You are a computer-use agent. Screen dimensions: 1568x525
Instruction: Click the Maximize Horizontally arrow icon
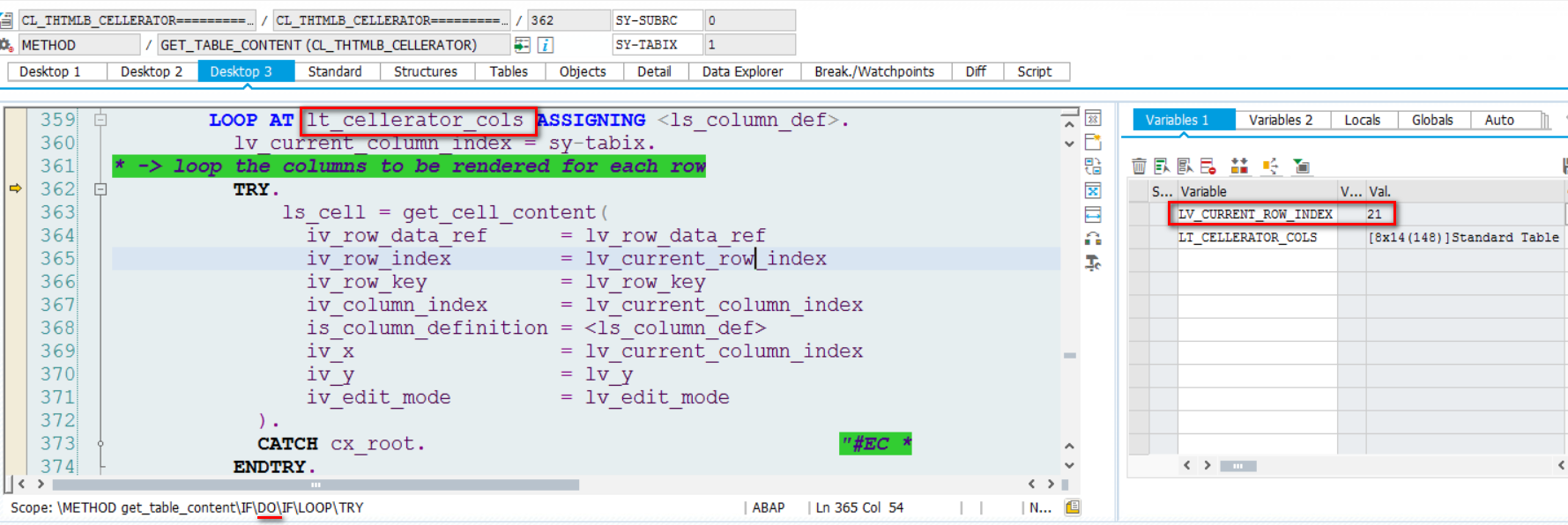pos(1093,214)
